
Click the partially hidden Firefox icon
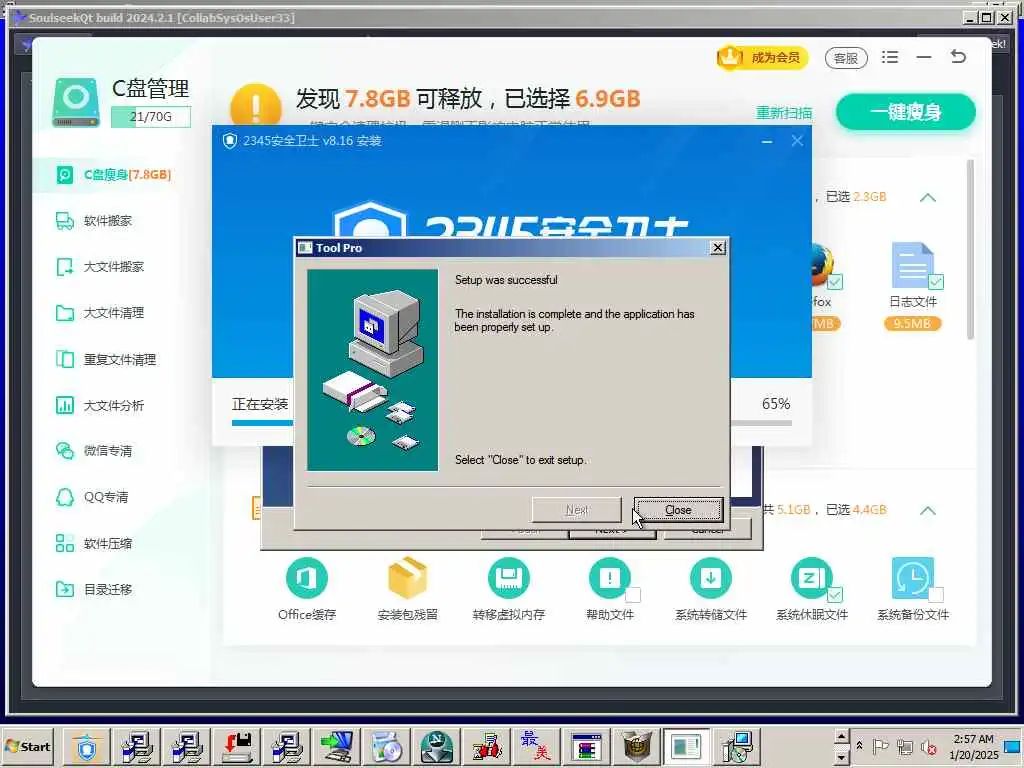click(822, 264)
